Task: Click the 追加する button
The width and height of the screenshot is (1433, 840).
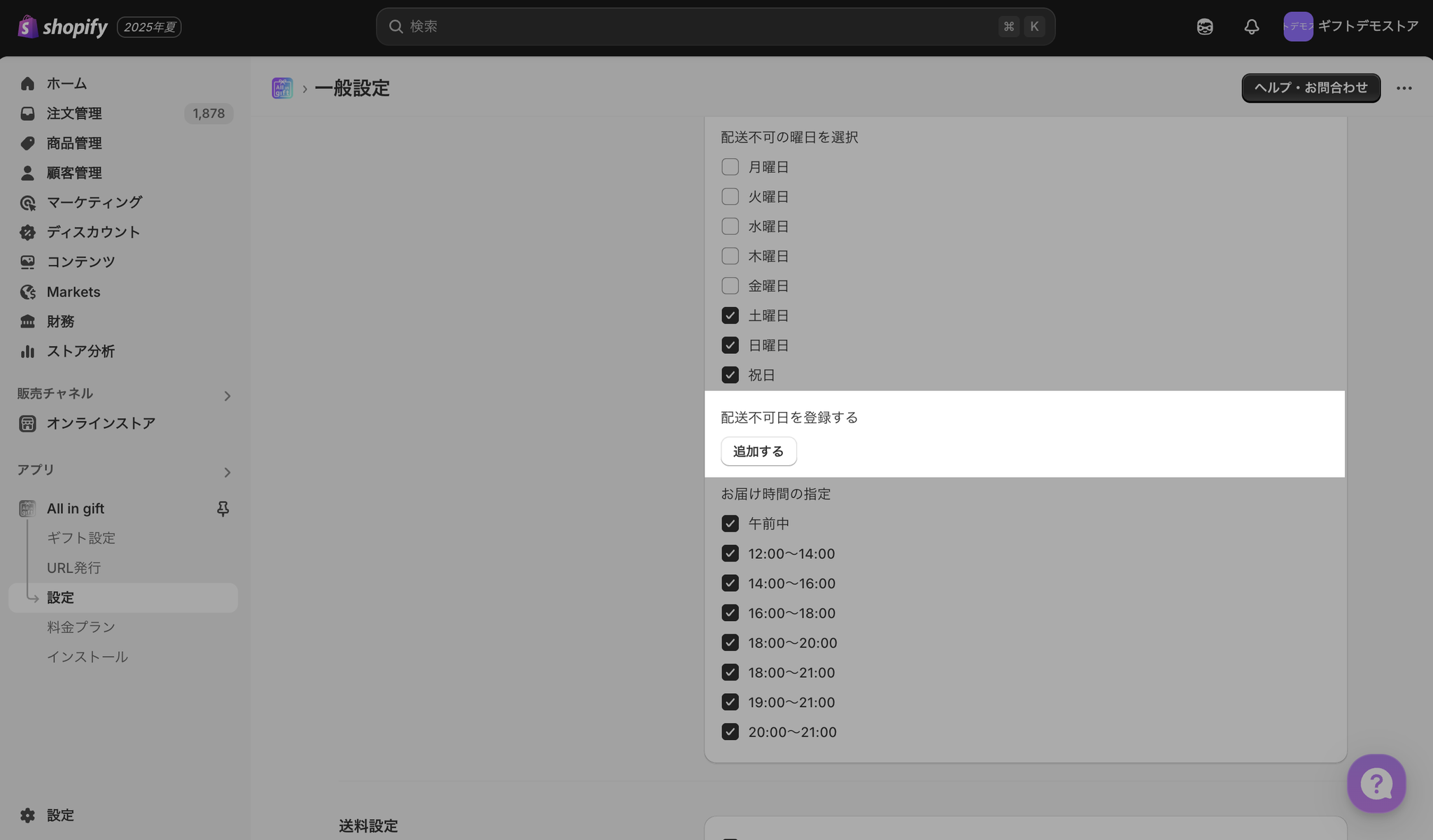Action: tap(758, 451)
